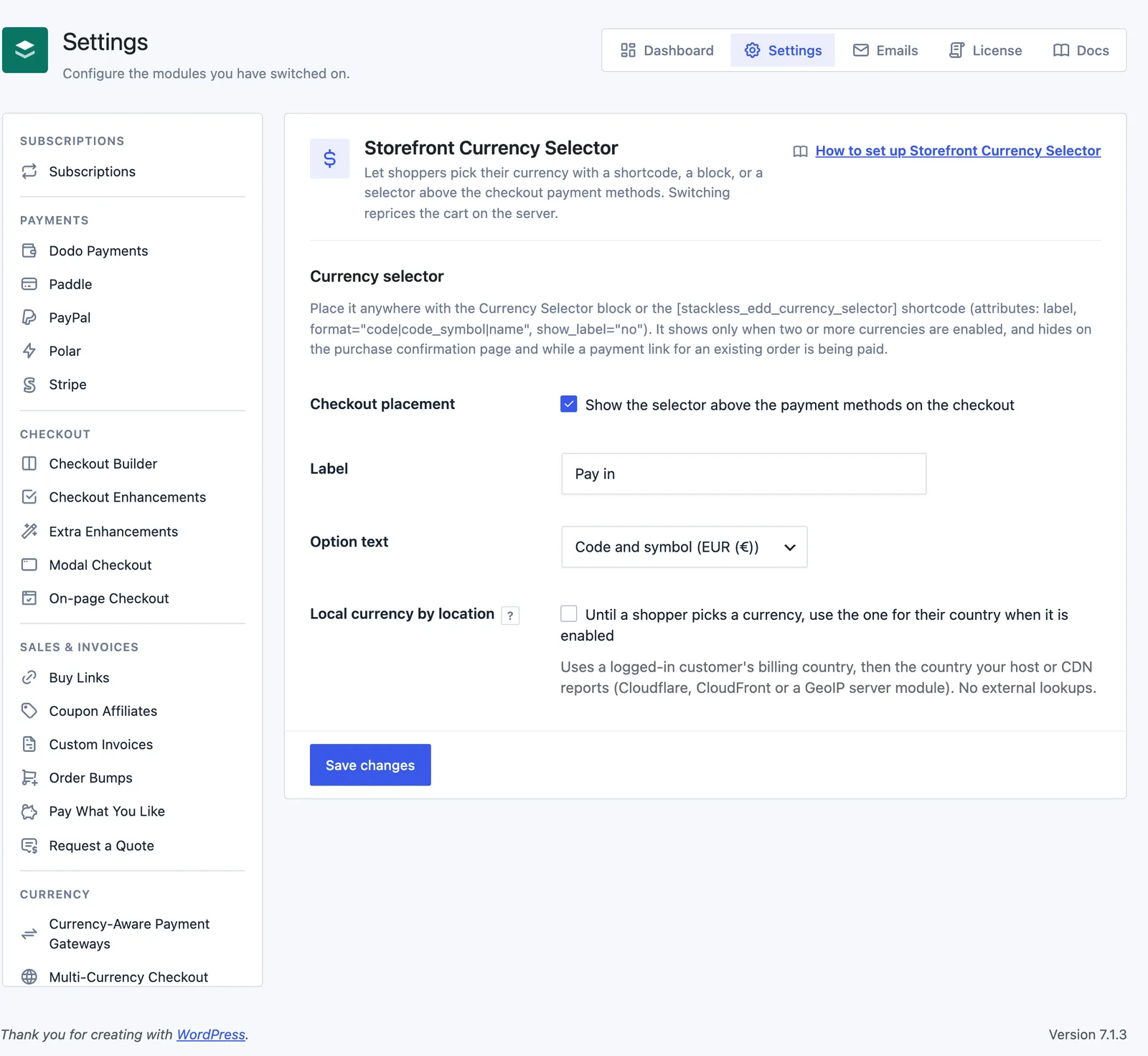
Task: Click the Coupon Affiliates tag icon
Action: [29, 711]
